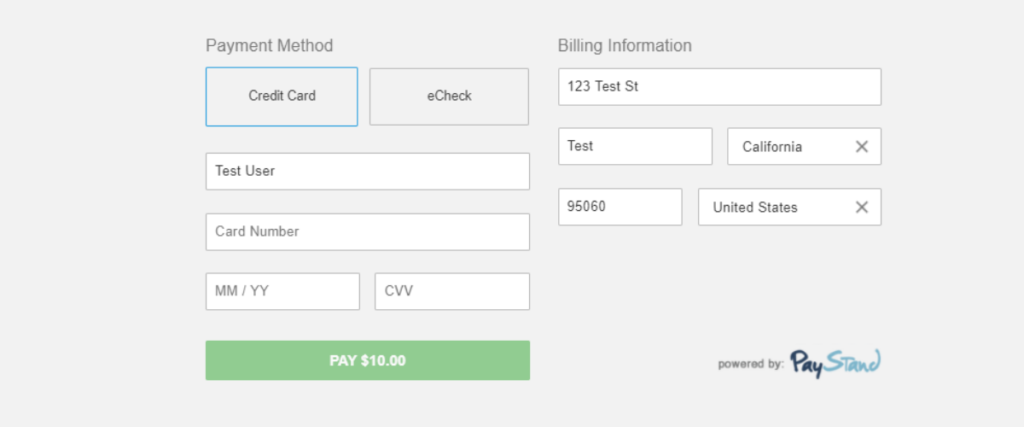Screen dimensions: 1024x427
Task: Click the 95060 zip code field
Action: click(x=620, y=207)
